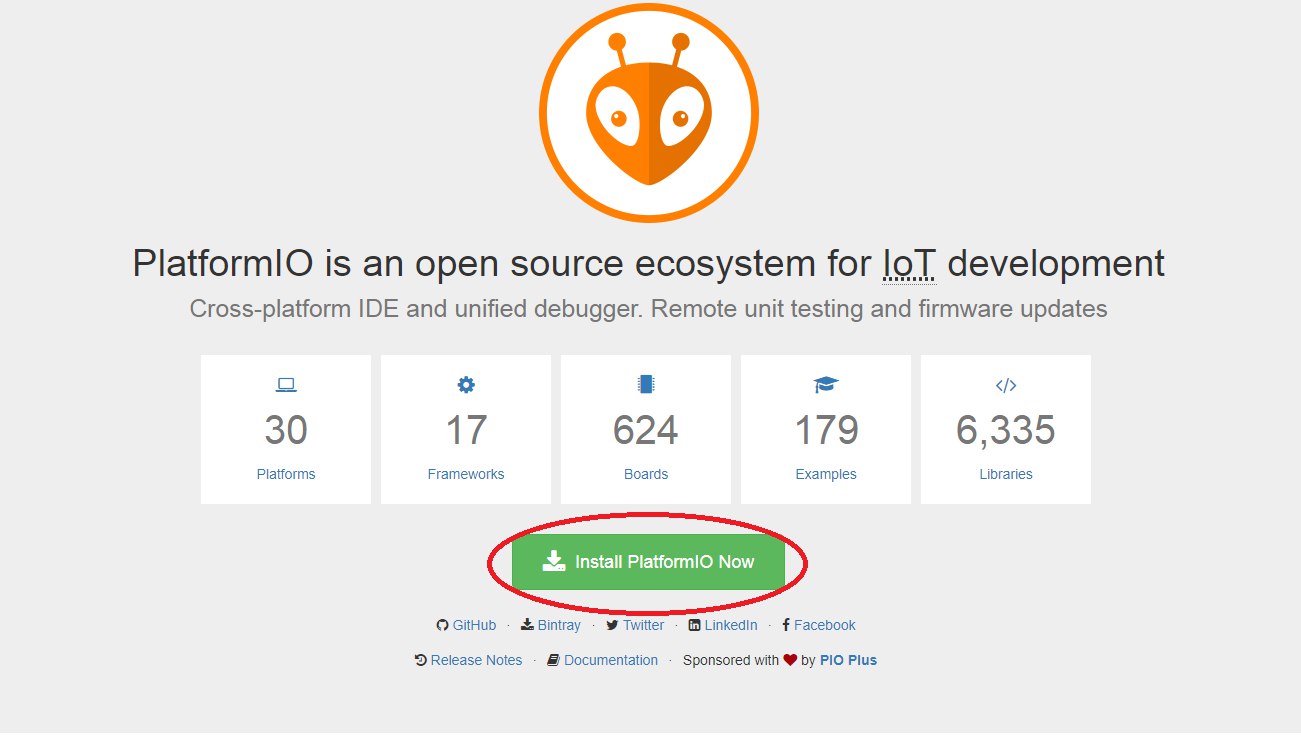Open the Platforms link
The height and width of the screenshot is (747, 1301).
coord(286,474)
